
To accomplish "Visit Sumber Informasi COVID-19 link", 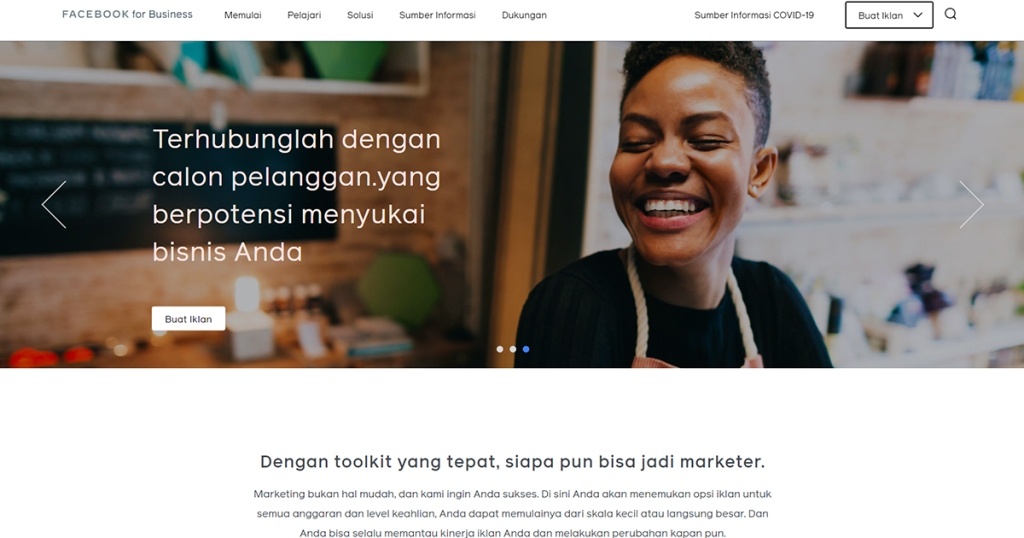I will tap(754, 15).
